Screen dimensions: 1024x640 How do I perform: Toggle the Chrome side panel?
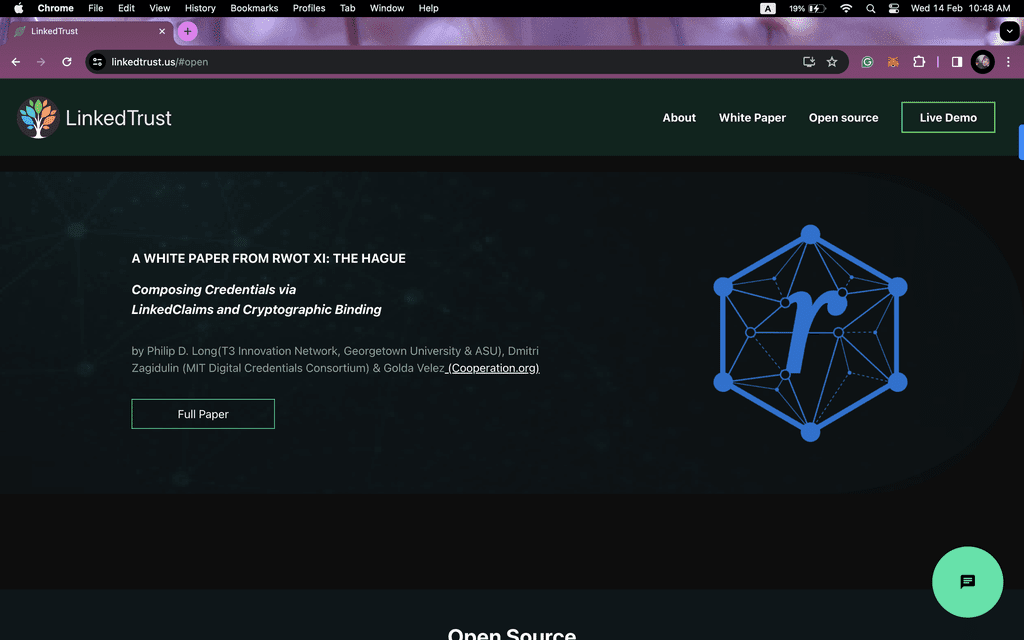pyautogui.click(x=957, y=62)
